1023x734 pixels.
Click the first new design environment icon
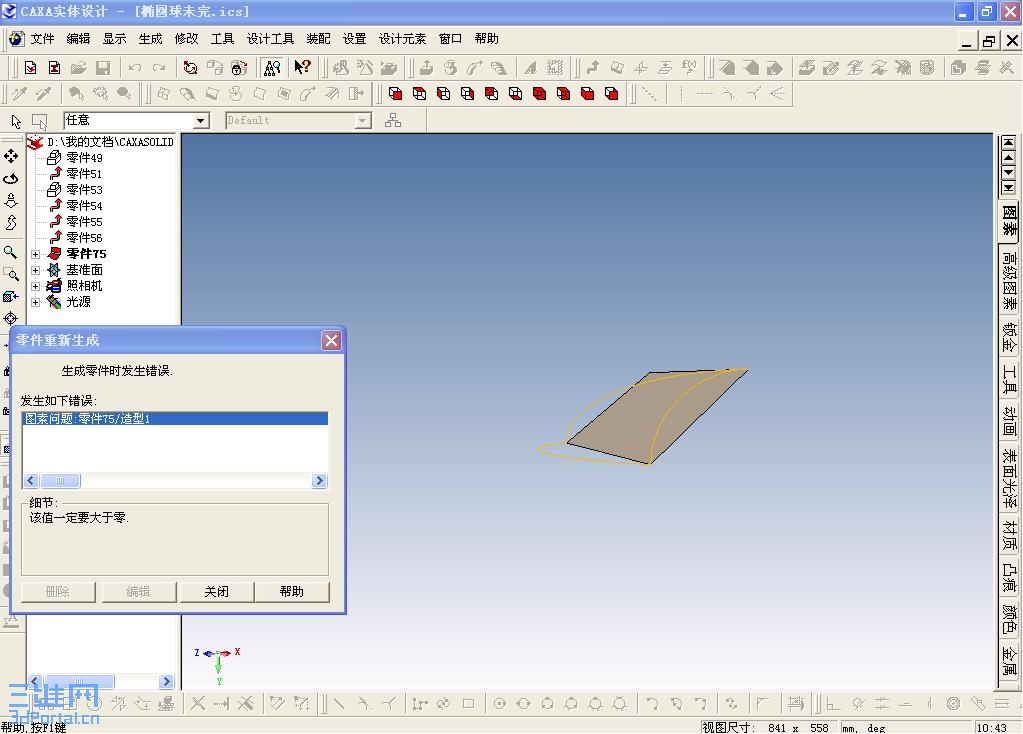[x=30, y=67]
